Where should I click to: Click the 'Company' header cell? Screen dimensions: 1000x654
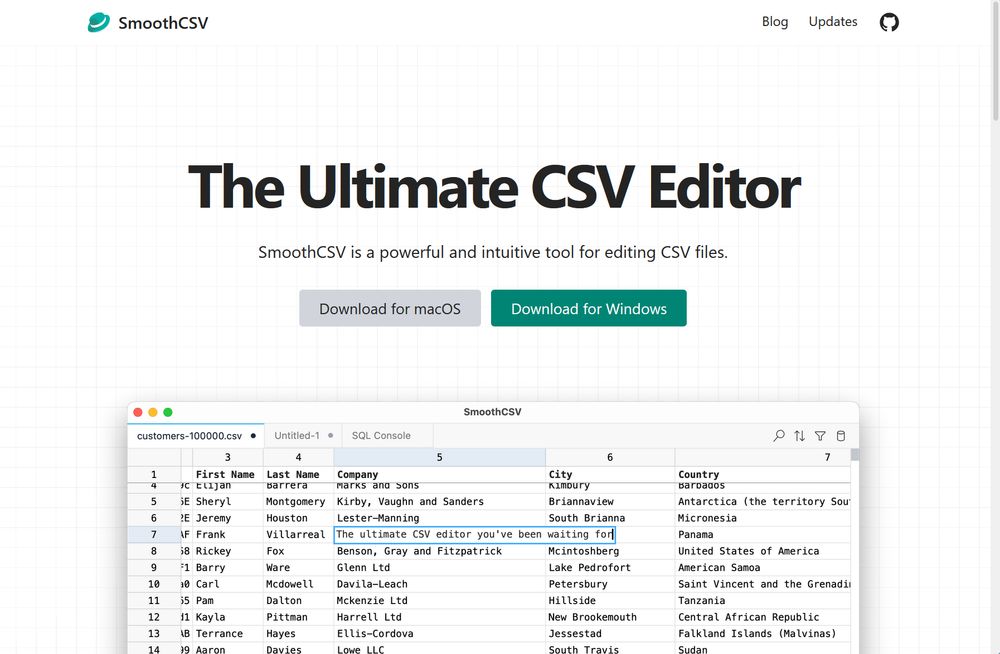pos(439,474)
